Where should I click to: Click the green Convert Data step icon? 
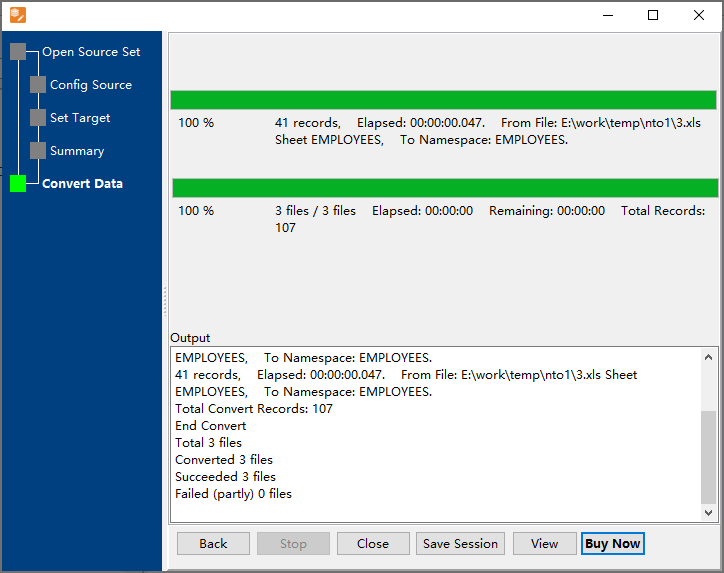(x=18, y=184)
